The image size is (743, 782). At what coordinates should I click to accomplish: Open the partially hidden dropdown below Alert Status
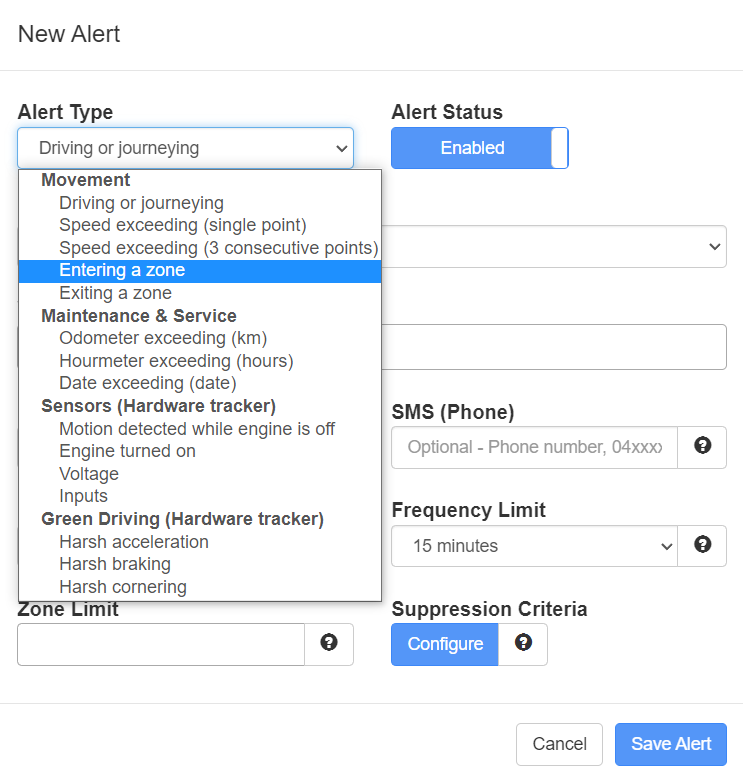coord(554,246)
